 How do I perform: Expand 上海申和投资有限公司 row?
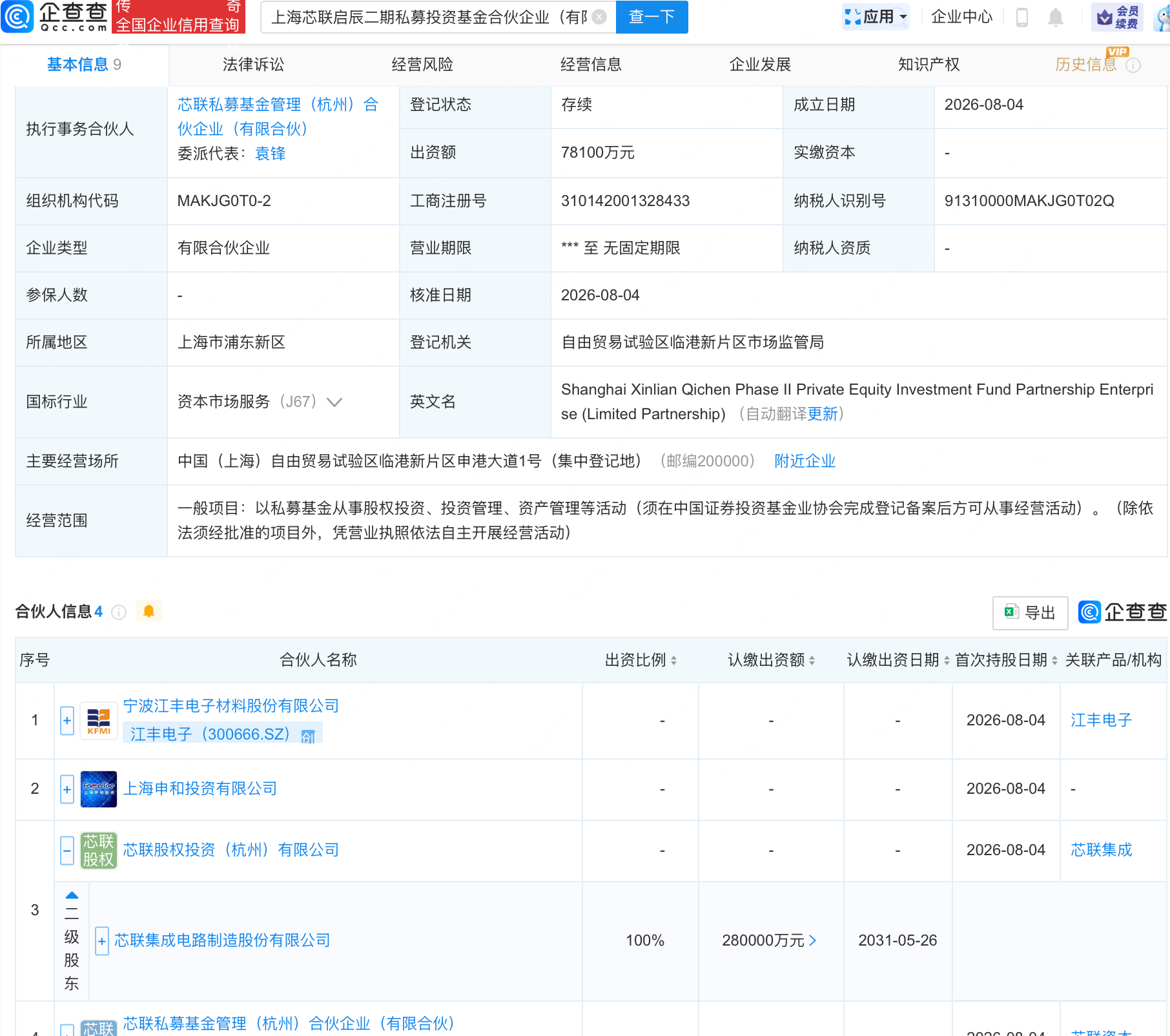point(67,789)
